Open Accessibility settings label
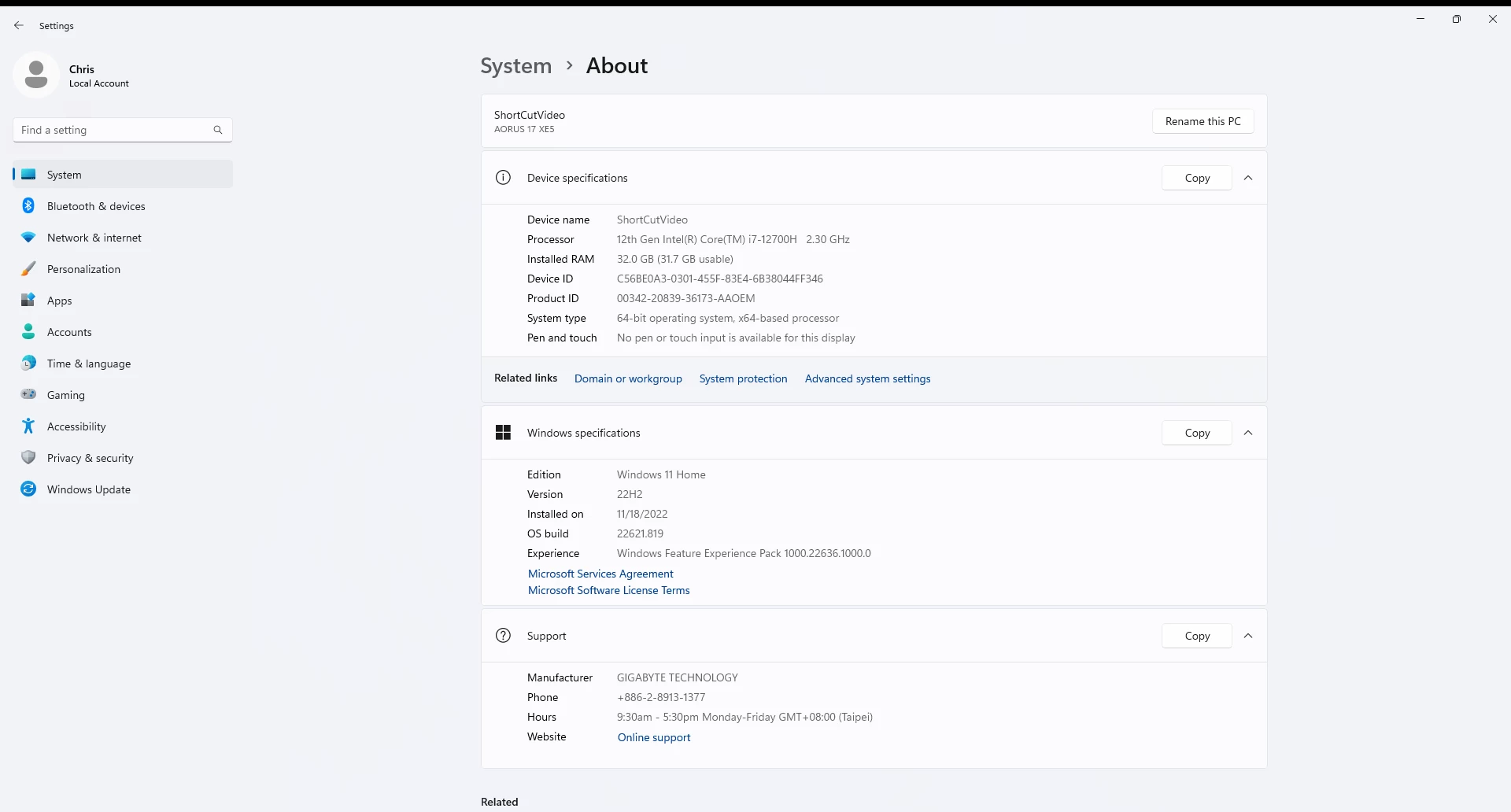This screenshot has height=812, width=1511. pyautogui.click(x=76, y=426)
